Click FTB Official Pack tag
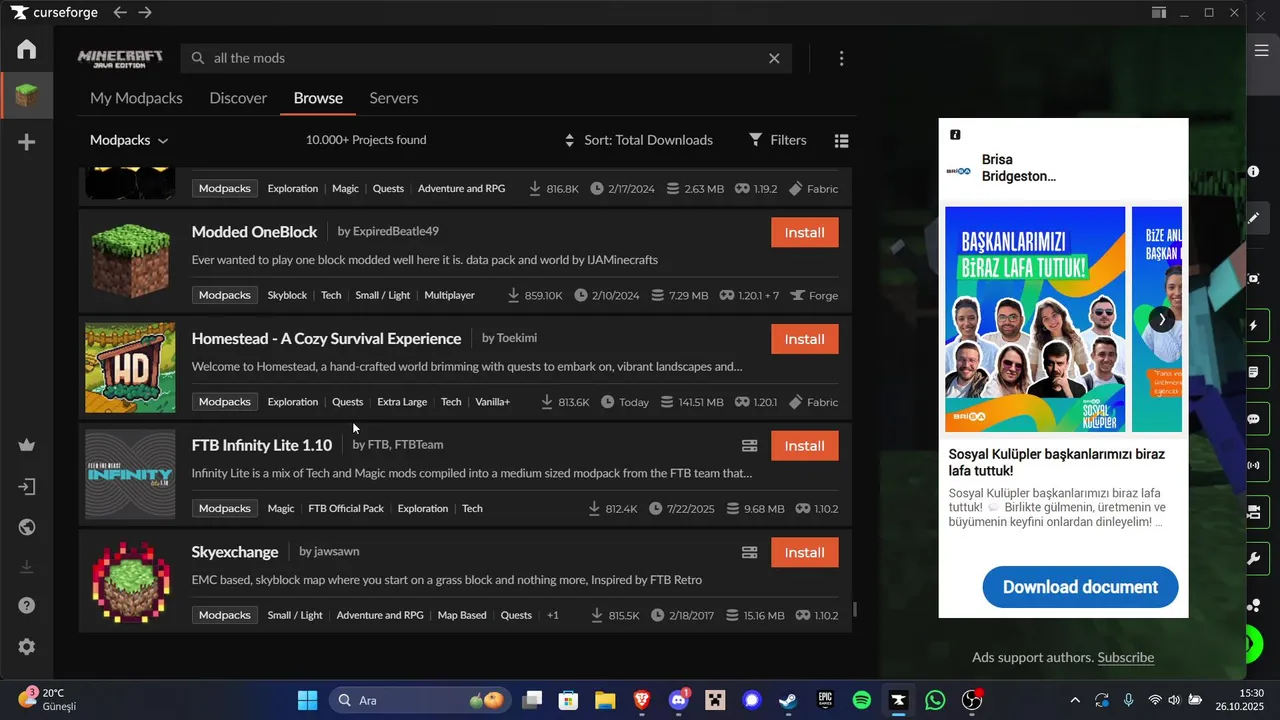The width and height of the screenshot is (1280, 720). (x=346, y=509)
